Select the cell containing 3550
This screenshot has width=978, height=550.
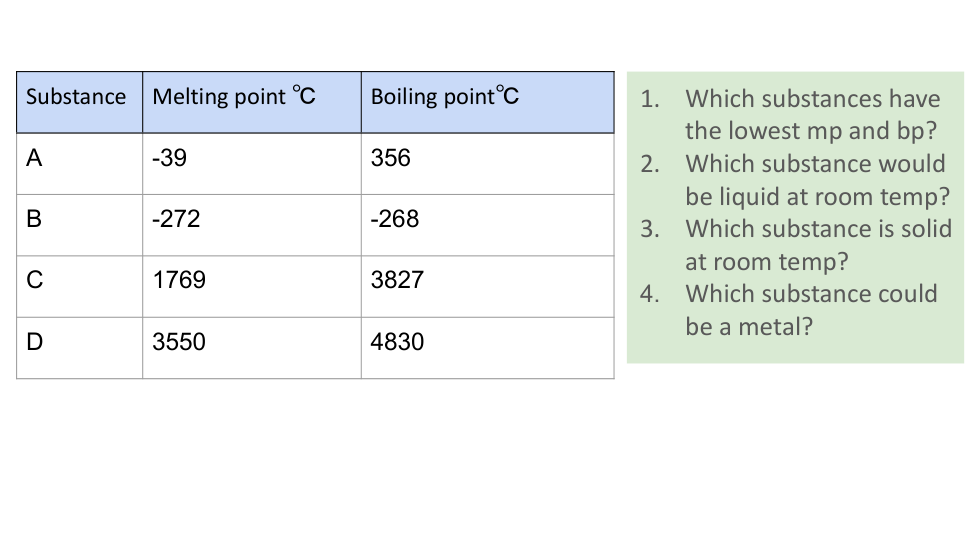[x=179, y=342]
